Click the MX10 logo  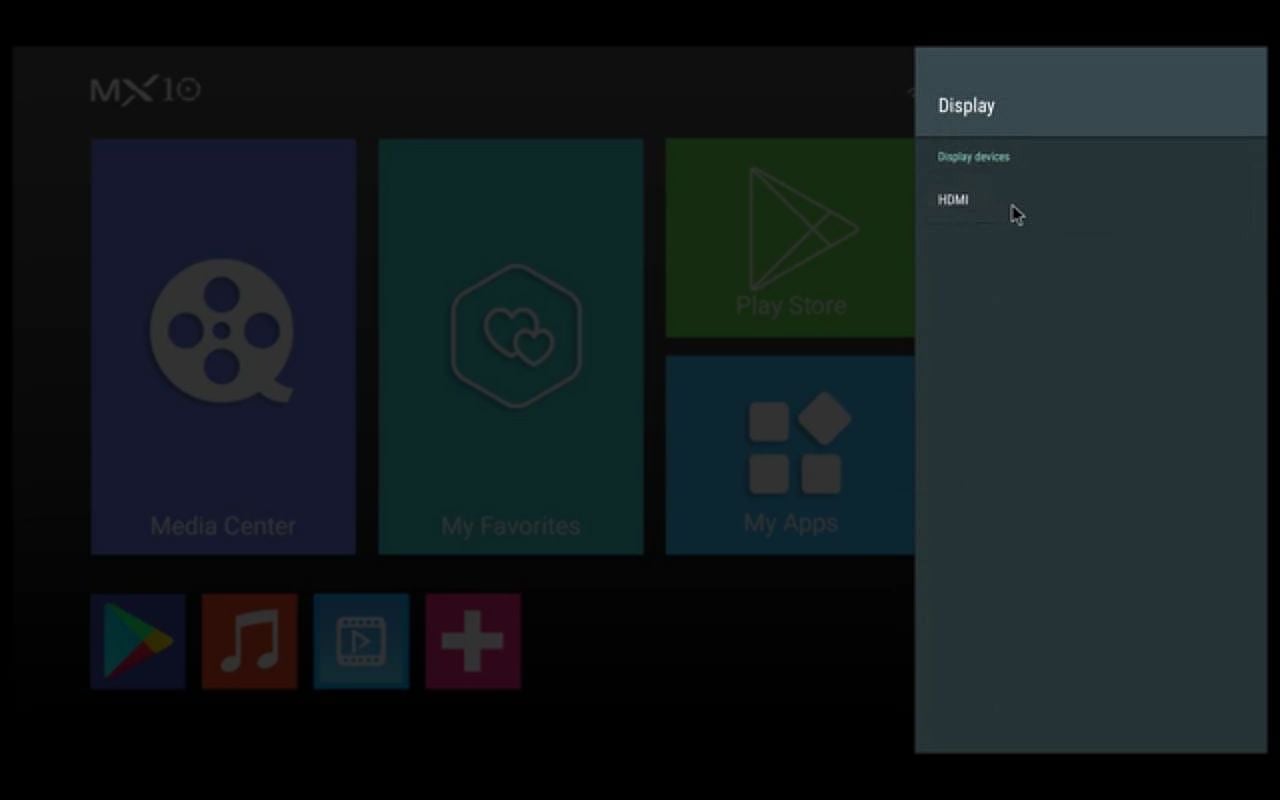click(x=146, y=90)
